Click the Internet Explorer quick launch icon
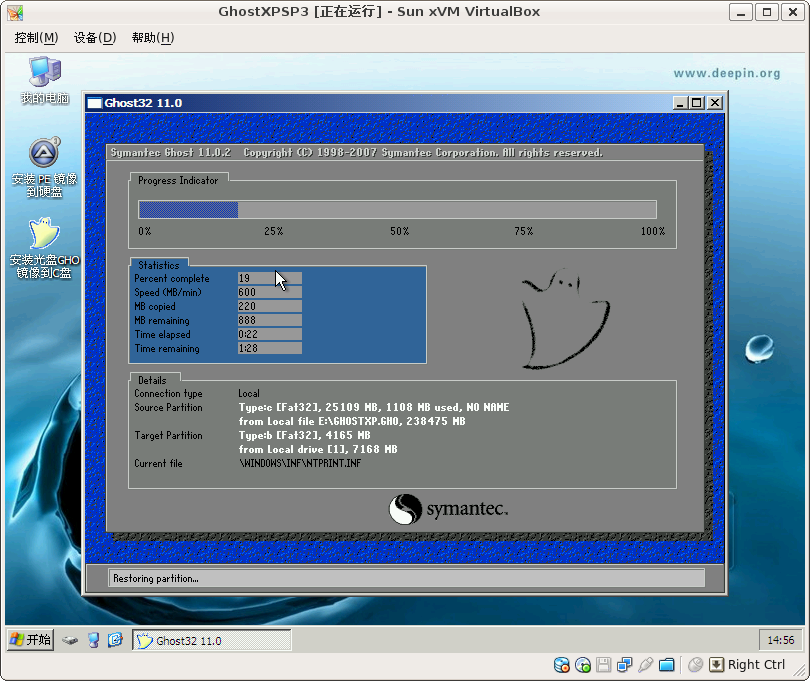Screen dimensions: 810x681 115,640
